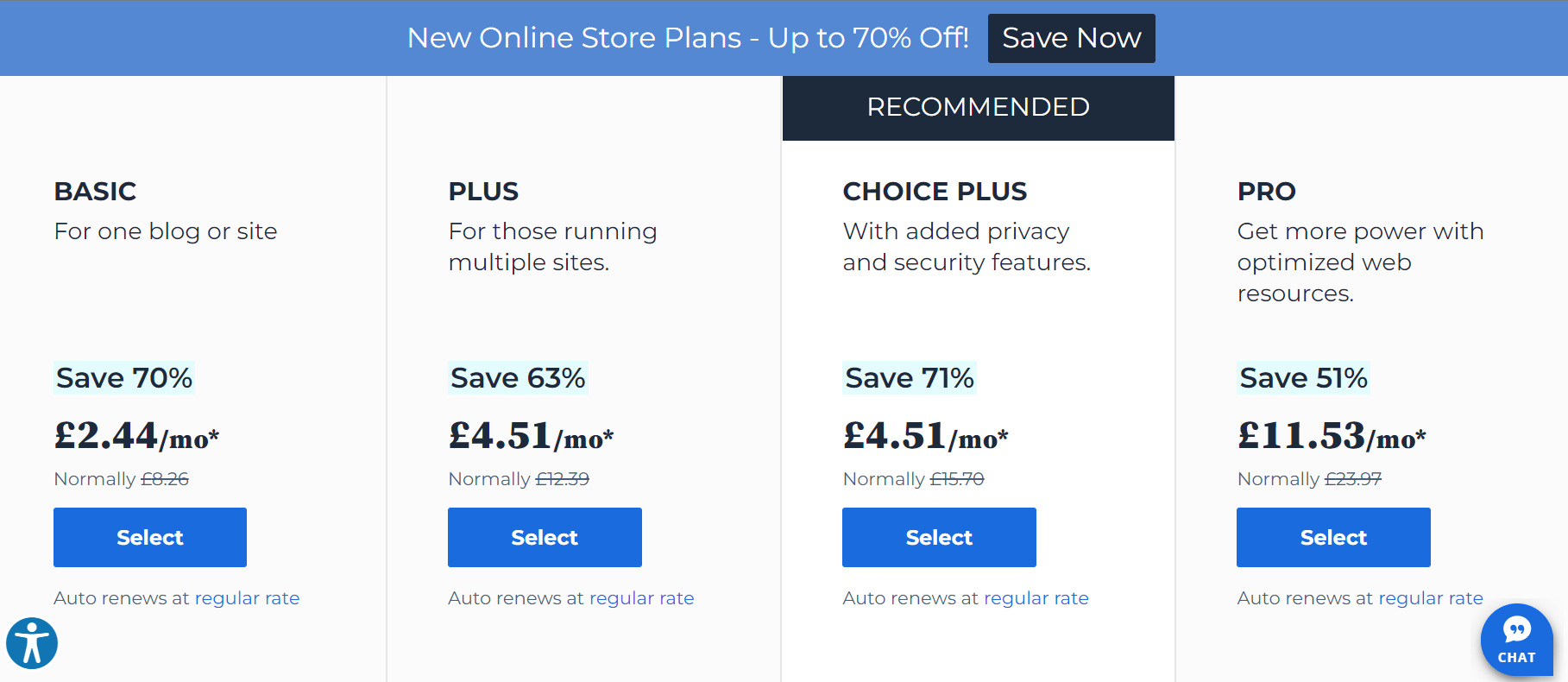Click the RECOMMENDED banner label

(978, 107)
